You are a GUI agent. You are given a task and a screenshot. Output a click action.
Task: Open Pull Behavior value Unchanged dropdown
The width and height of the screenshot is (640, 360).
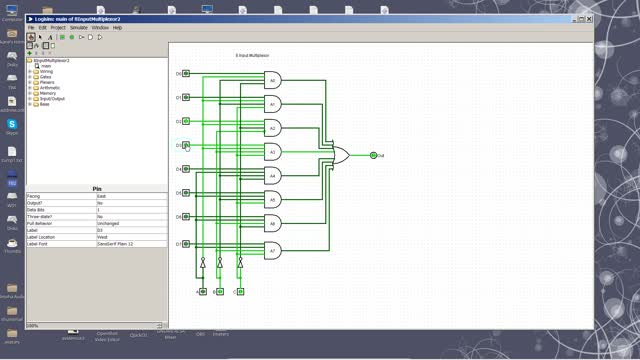click(131, 224)
